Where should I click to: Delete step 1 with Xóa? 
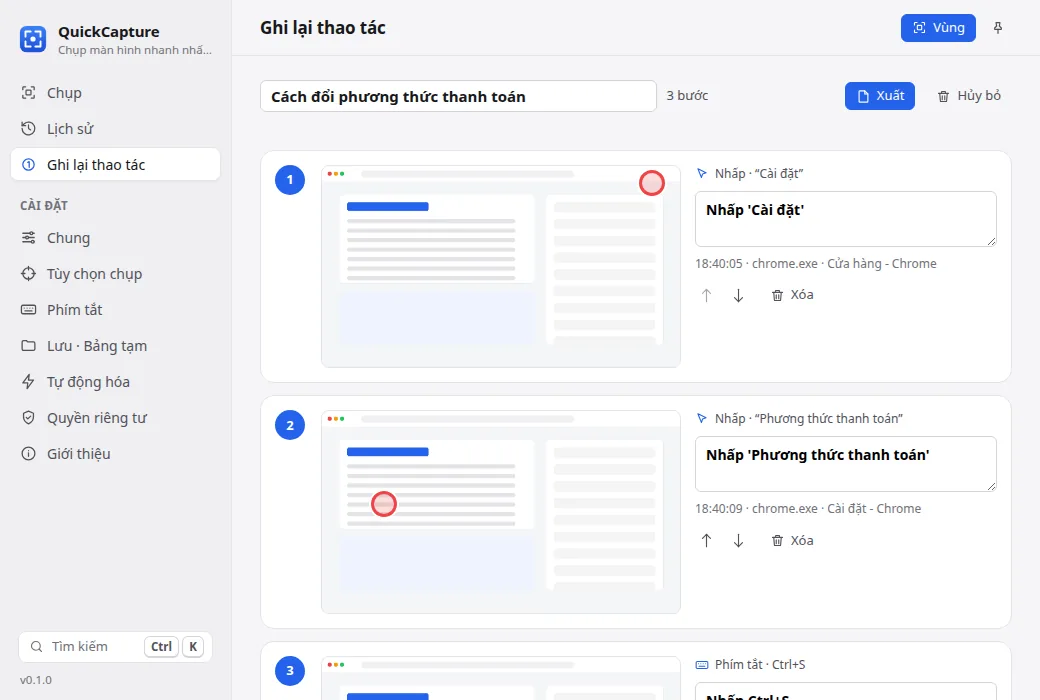793,295
